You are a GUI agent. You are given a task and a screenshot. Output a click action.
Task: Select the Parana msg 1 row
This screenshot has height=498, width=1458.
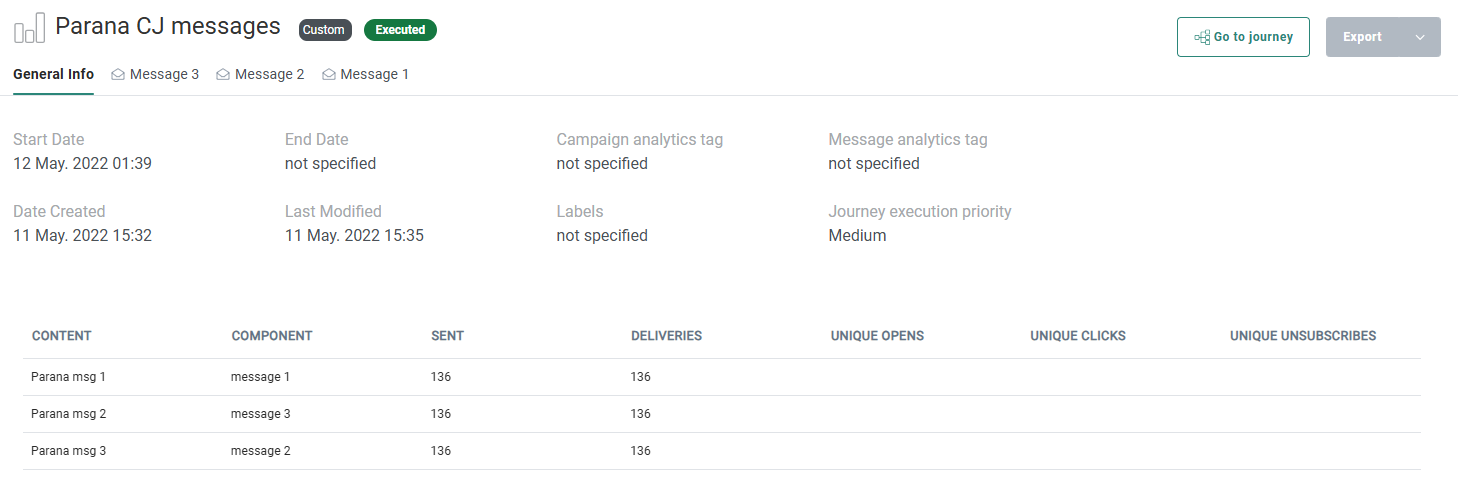click(68, 377)
